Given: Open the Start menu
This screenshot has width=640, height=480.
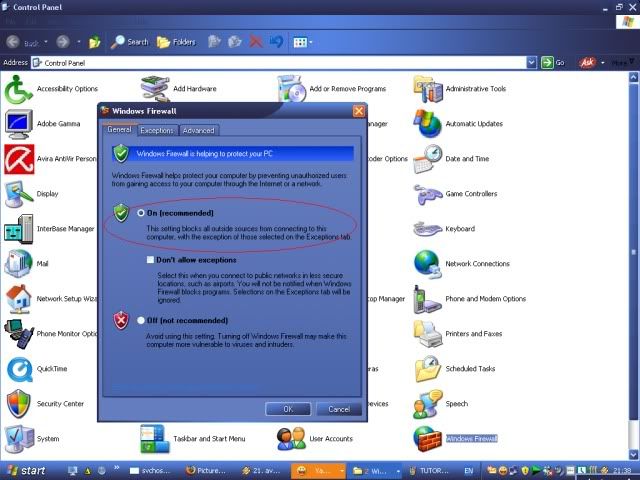Looking at the screenshot, I should point(25,471).
